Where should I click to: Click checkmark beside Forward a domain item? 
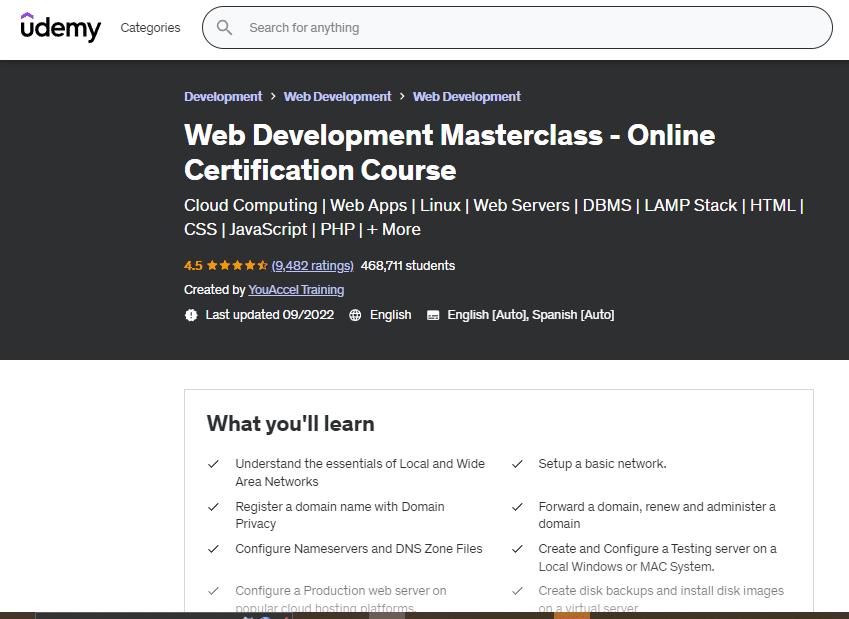click(518, 507)
